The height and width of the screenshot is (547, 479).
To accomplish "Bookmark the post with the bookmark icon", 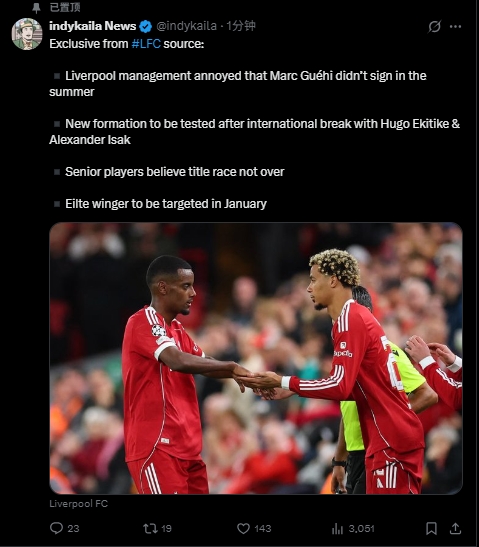I will coord(432,529).
